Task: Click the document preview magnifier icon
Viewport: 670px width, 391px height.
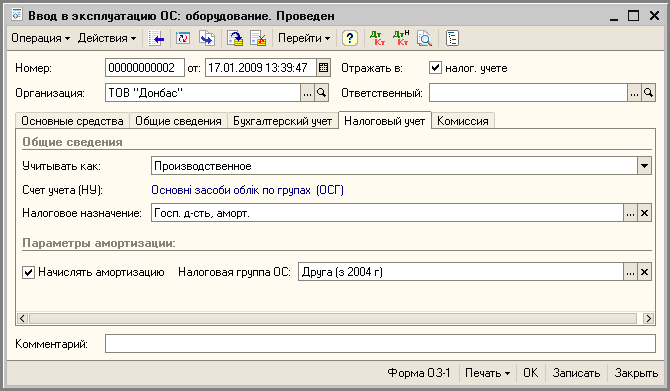Action: (x=424, y=38)
